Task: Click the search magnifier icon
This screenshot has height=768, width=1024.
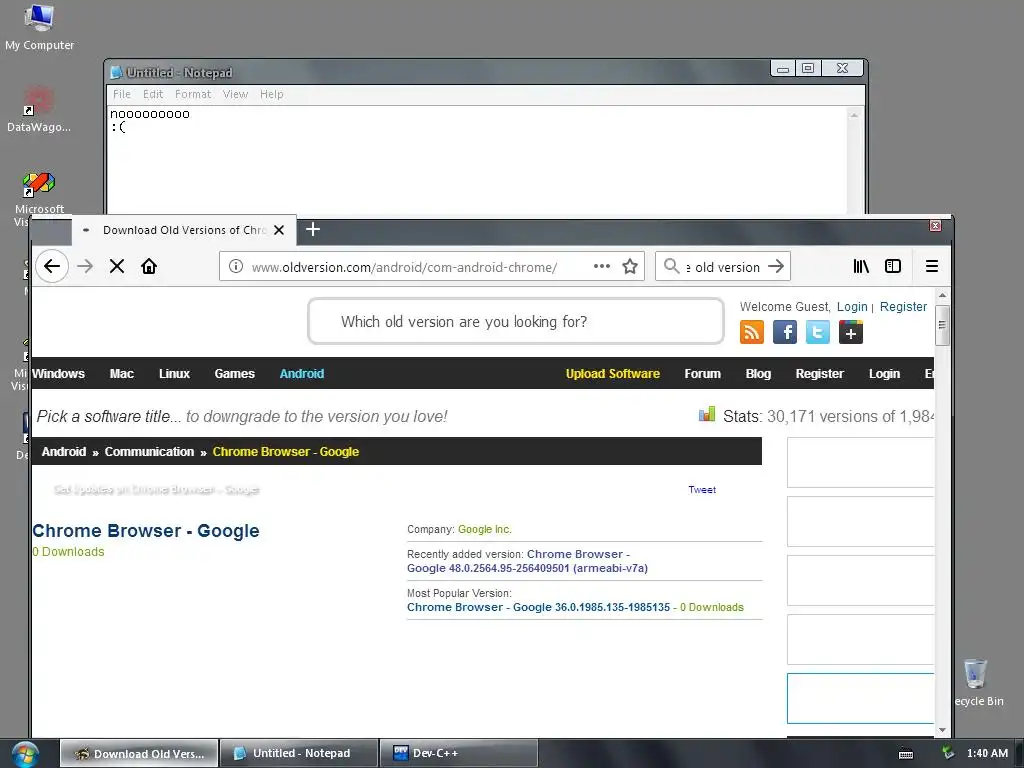Action: pyautogui.click(x=671, y=266)
